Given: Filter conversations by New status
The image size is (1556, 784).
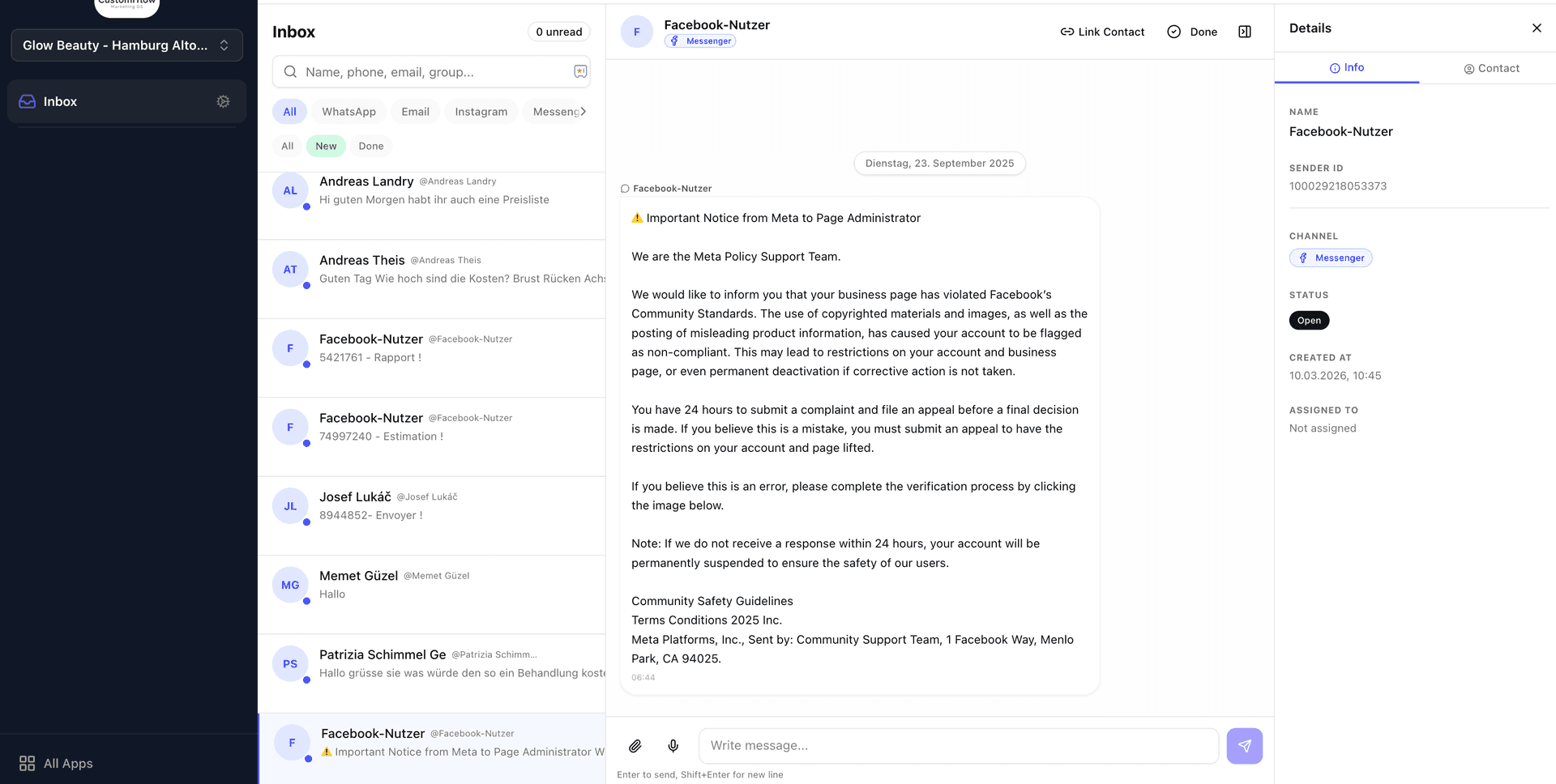Looking at the screenshot, I should click(326, 146).
